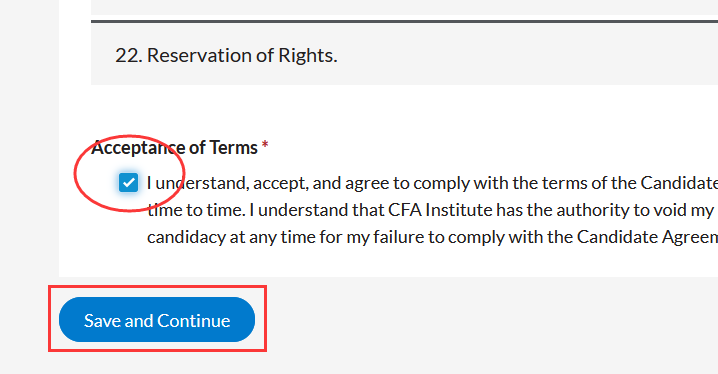
Task: Expand the 22. Reservation of Rights section
Action: click(x=404, y=55)
